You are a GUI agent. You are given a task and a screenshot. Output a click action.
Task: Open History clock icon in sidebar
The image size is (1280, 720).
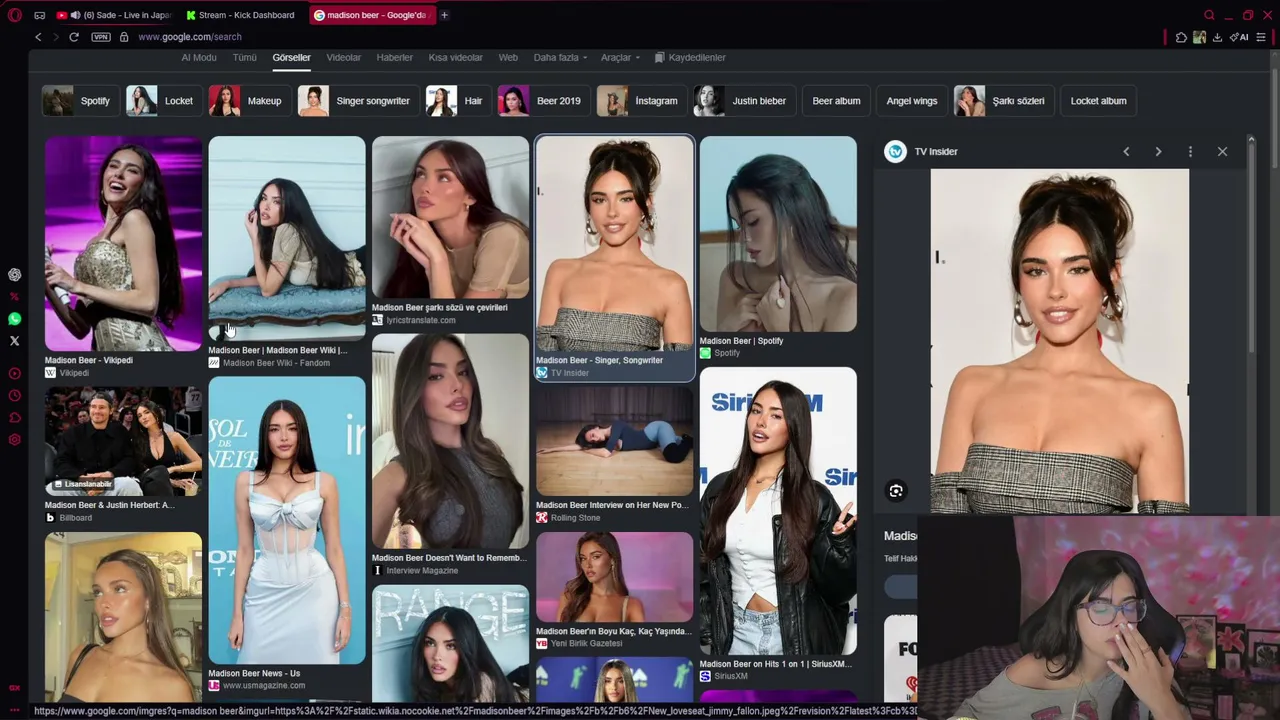pyautogui.click(x=14, y=396)
